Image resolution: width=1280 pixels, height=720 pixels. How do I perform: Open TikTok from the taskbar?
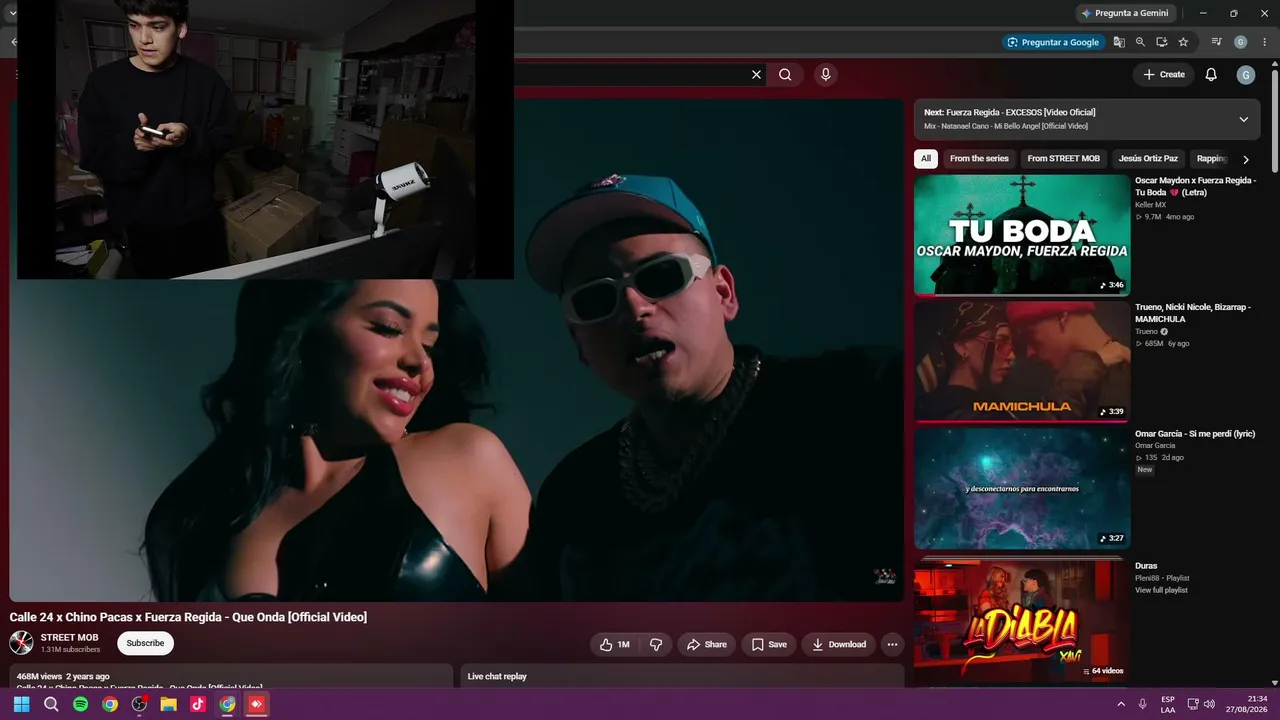point(198,704)
